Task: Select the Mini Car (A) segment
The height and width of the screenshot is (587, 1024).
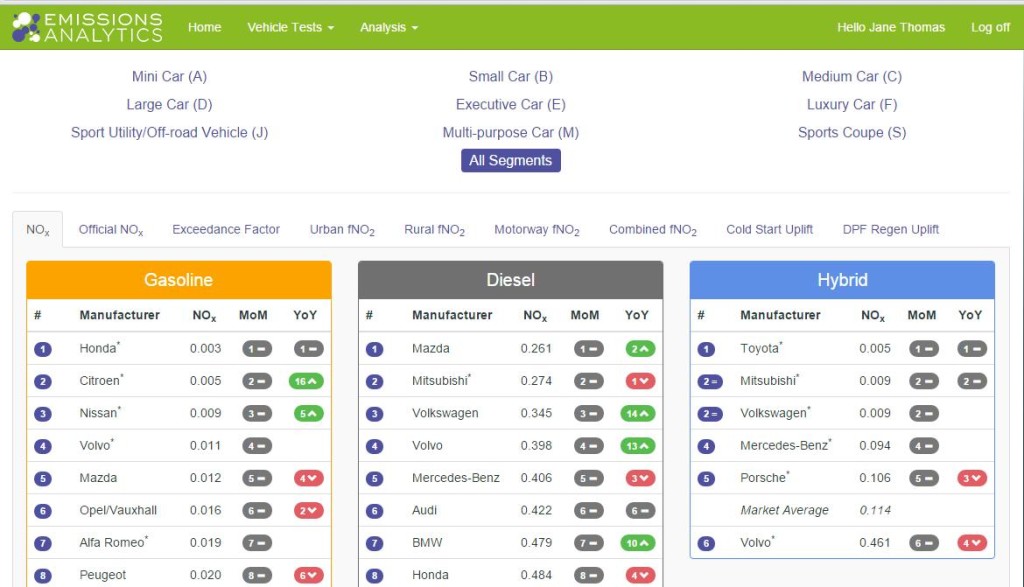Action: [x=169, y=76]
